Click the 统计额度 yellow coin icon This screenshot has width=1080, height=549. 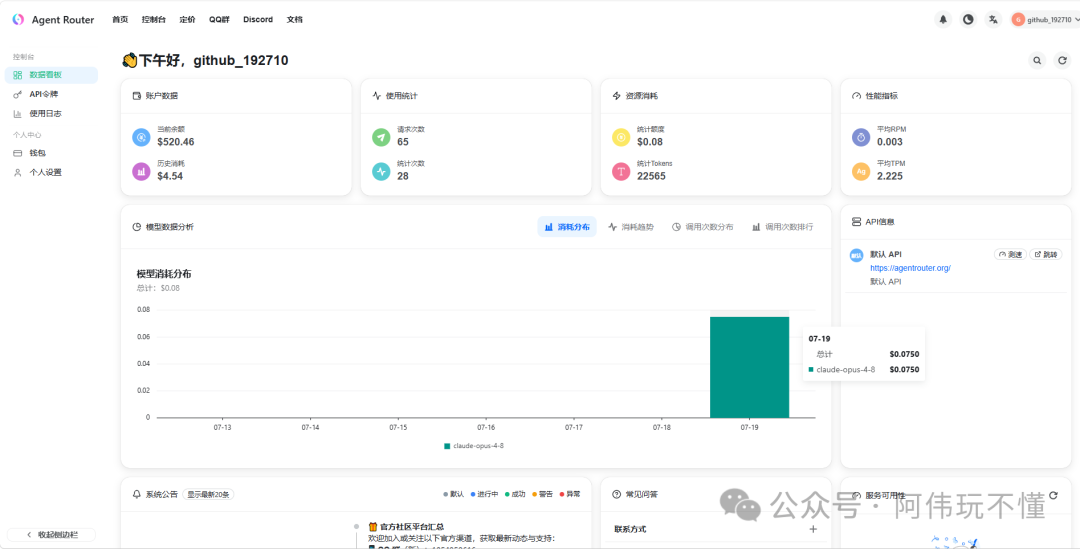point(621,137)
